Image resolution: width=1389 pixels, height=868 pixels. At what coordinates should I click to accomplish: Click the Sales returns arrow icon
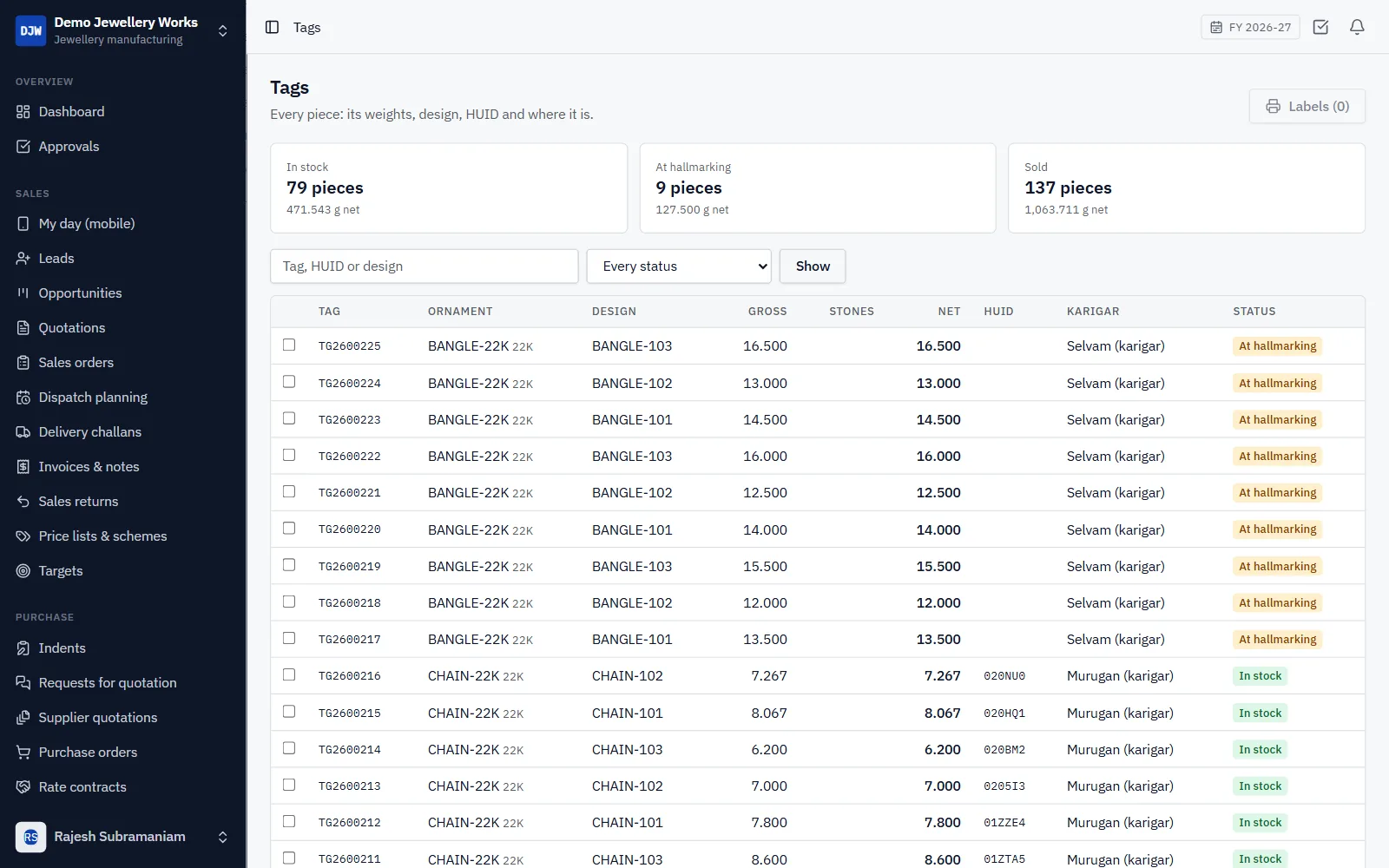point(23,502)
